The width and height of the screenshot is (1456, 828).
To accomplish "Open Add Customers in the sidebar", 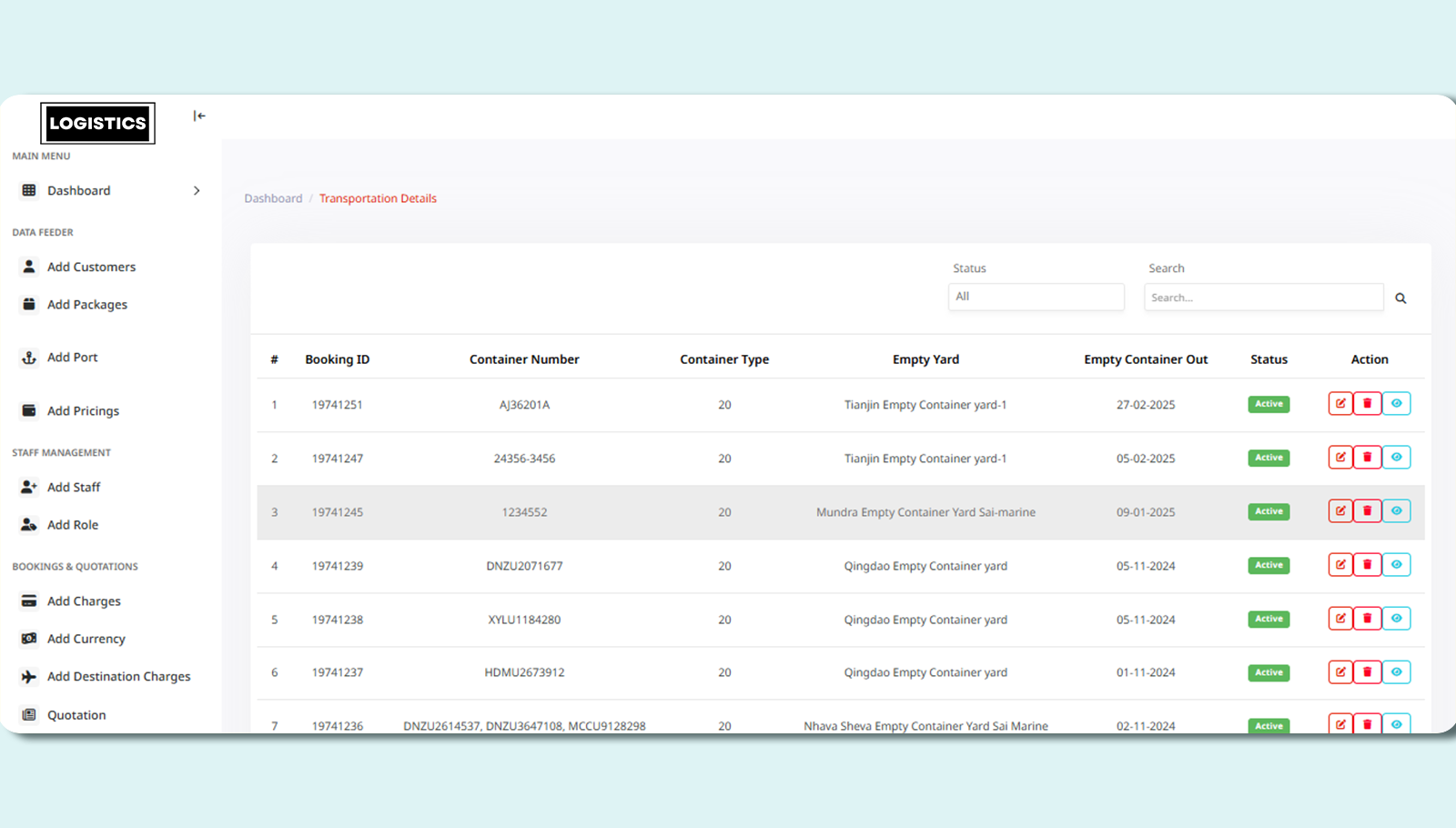I will coord(91,267).
